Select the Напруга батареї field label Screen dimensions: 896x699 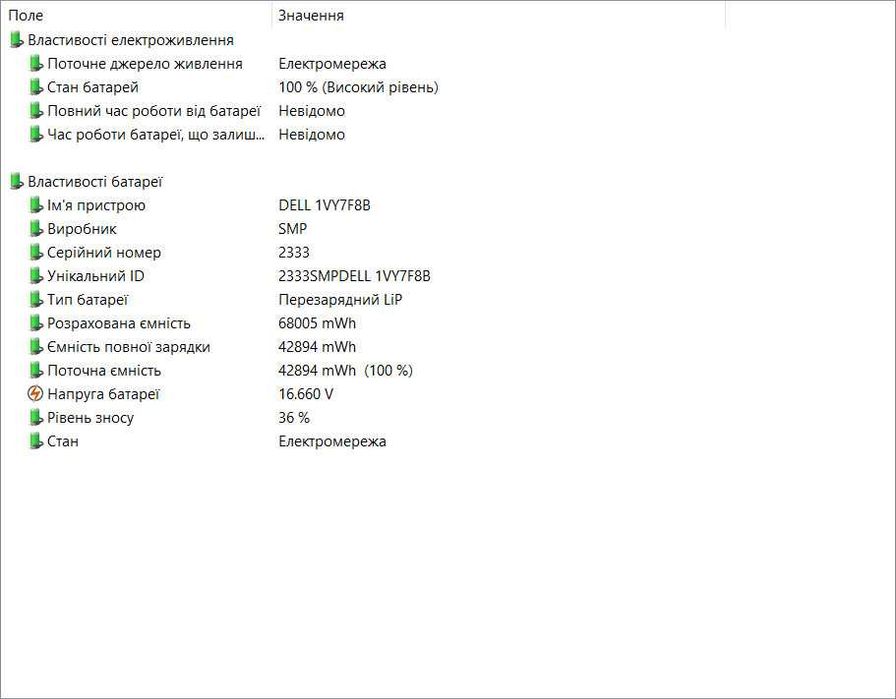(x=103, y=394)
